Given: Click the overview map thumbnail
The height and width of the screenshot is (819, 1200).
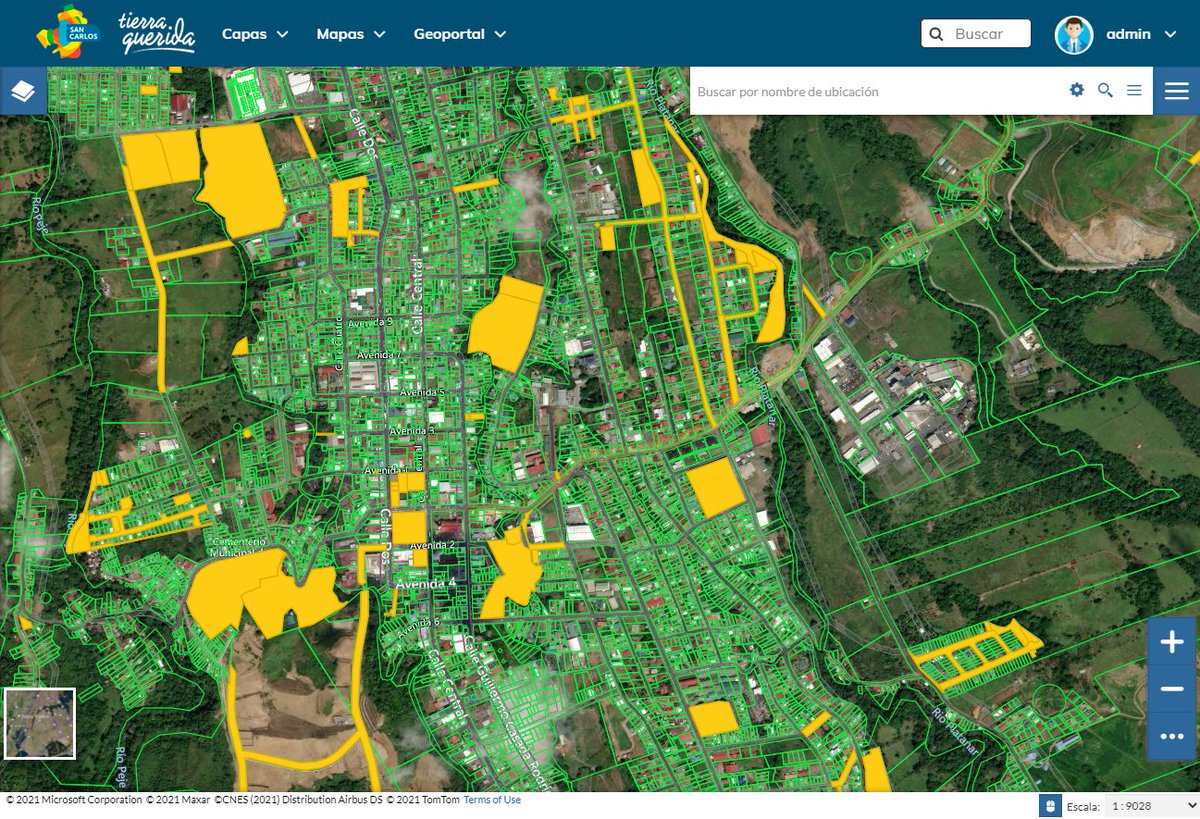Looking at the screenshot, I should coord(40,723).
